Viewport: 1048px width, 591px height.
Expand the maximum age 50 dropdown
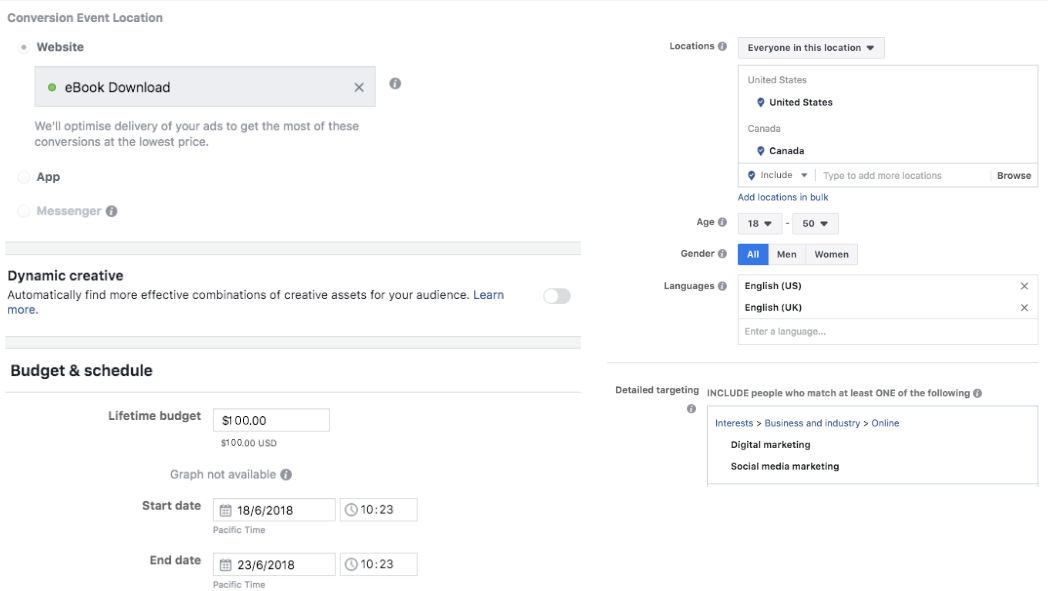tap(815, 223)
